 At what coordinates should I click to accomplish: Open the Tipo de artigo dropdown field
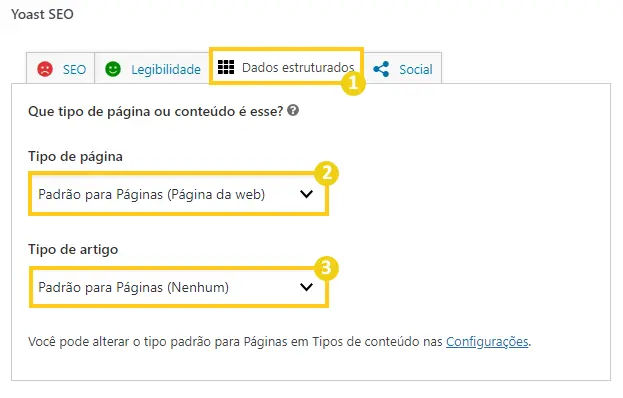pos(178,287)
